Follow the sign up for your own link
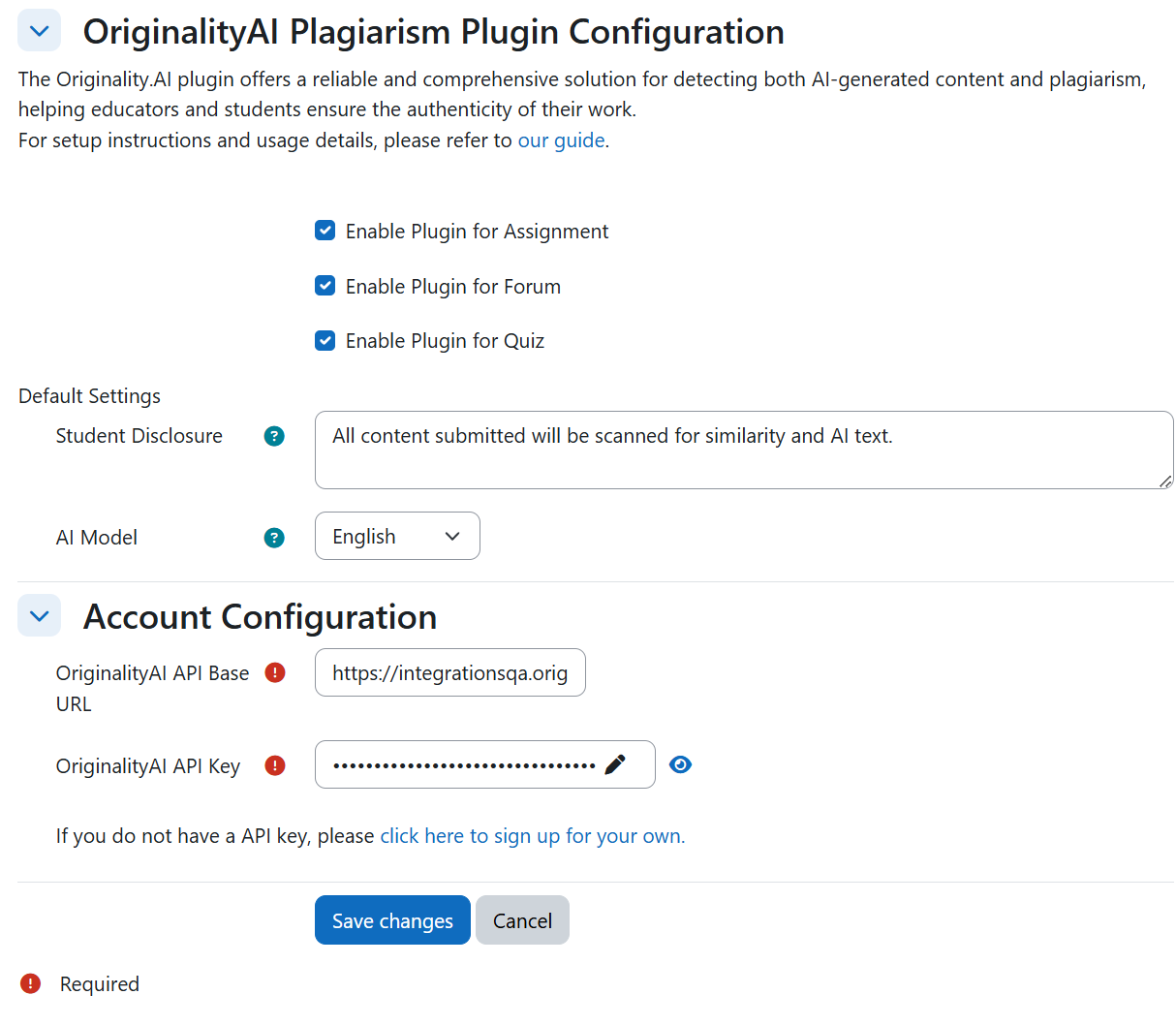 533,836
